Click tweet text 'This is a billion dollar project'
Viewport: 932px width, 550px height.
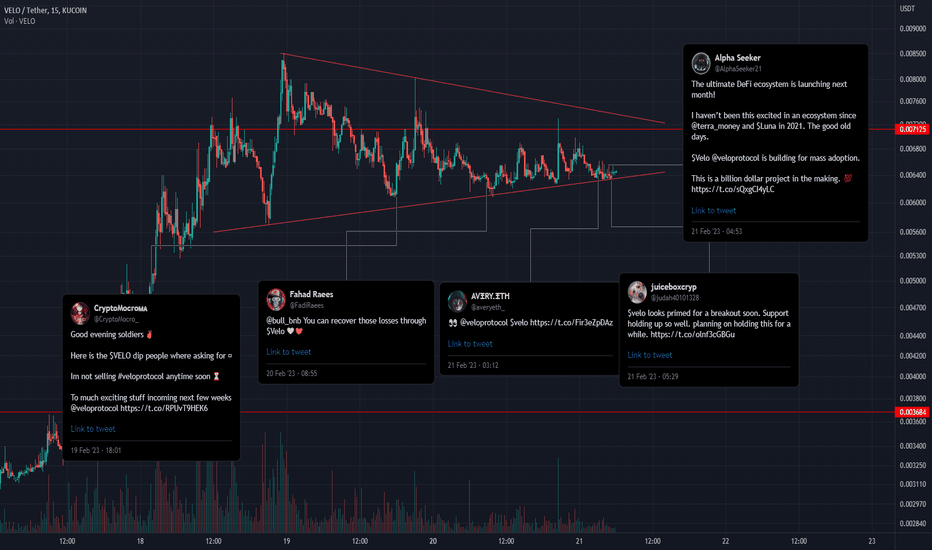(x=745, y=178)
